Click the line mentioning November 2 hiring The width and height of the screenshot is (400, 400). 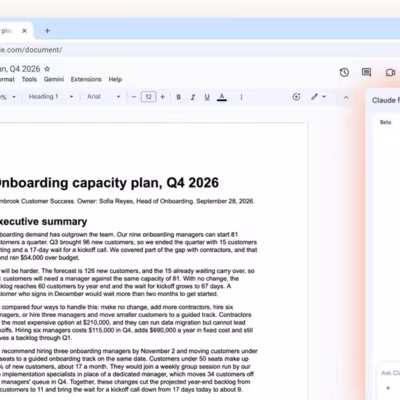[129, 351]
